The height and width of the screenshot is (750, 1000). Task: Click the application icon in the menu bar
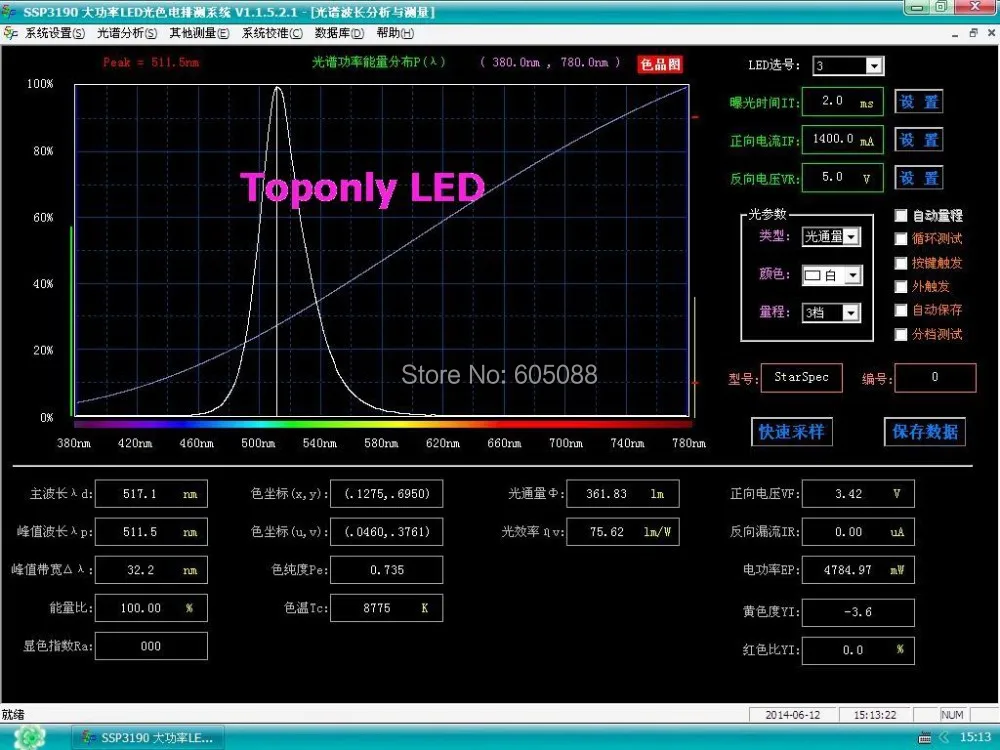coord(10,33)
